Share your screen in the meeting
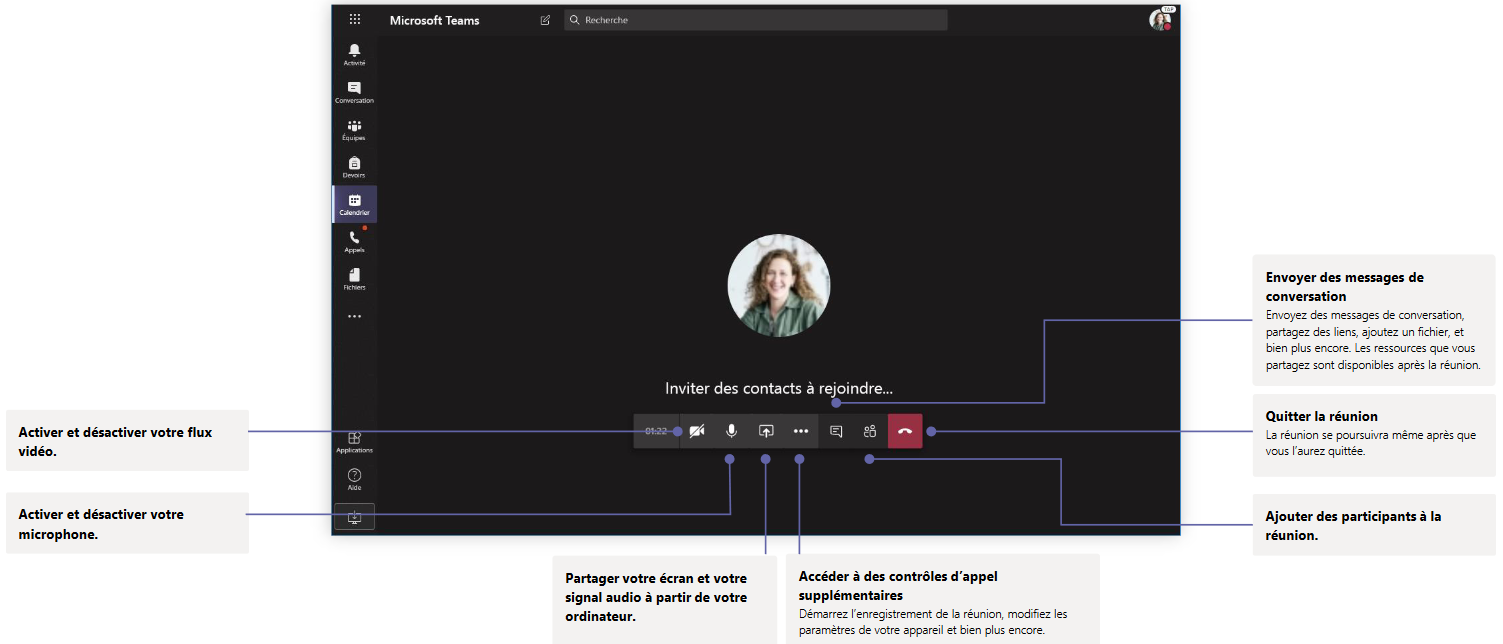Screen dimensions: 1503x644 [766, 431]
